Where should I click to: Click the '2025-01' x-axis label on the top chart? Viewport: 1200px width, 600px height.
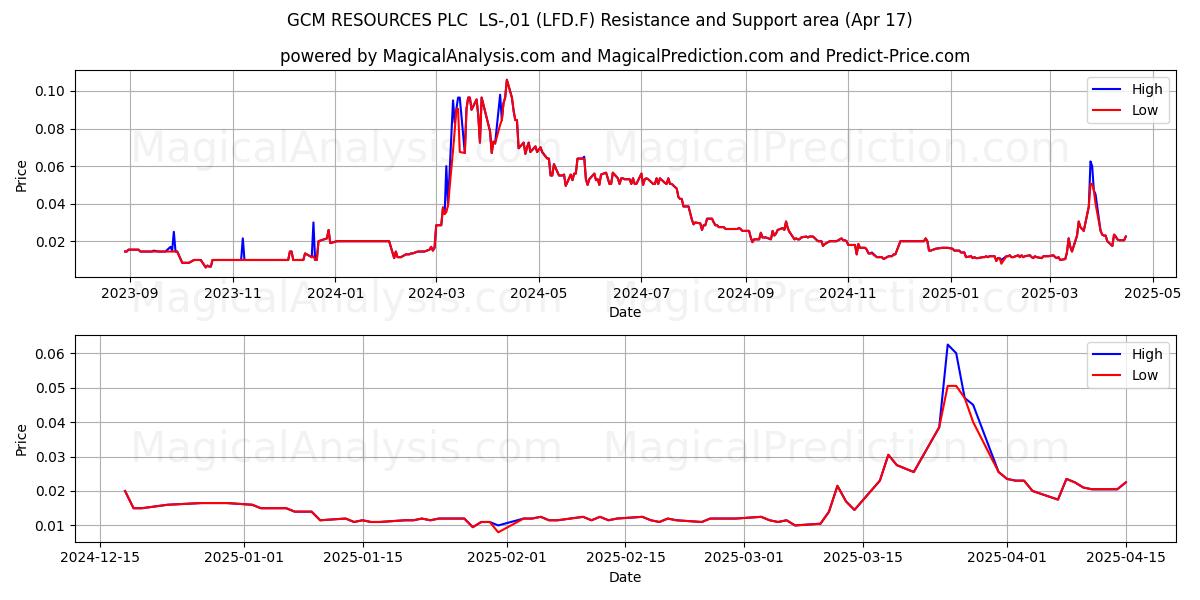(x=951, y=294)
